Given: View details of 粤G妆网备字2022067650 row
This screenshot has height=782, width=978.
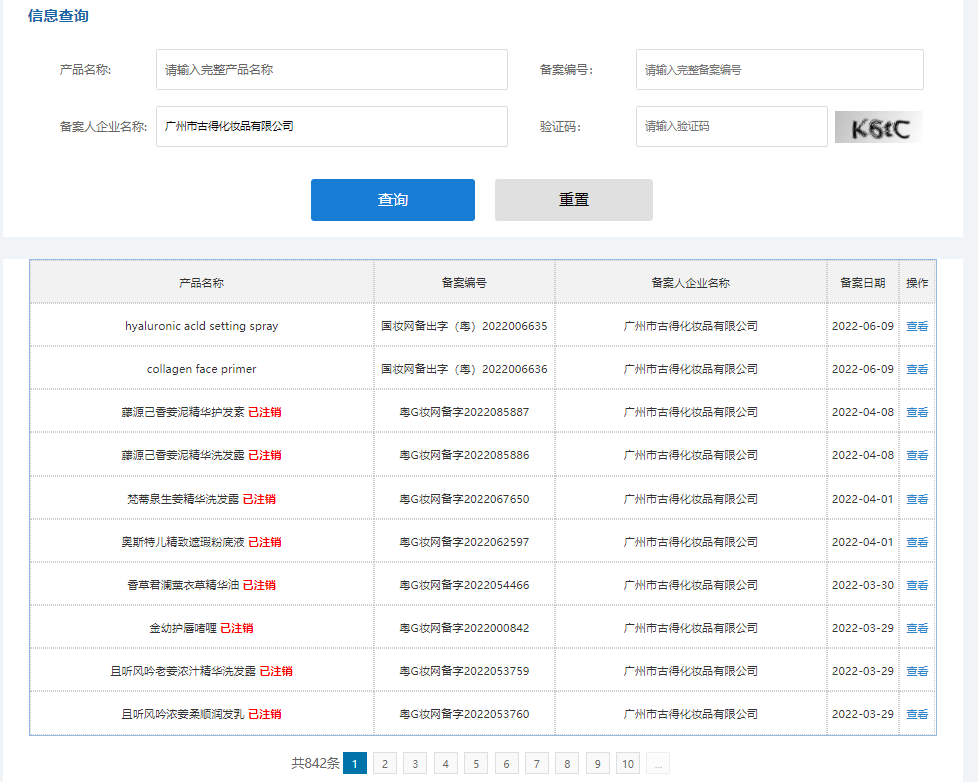Looking at the screenshot, I should tap(916, 499).
